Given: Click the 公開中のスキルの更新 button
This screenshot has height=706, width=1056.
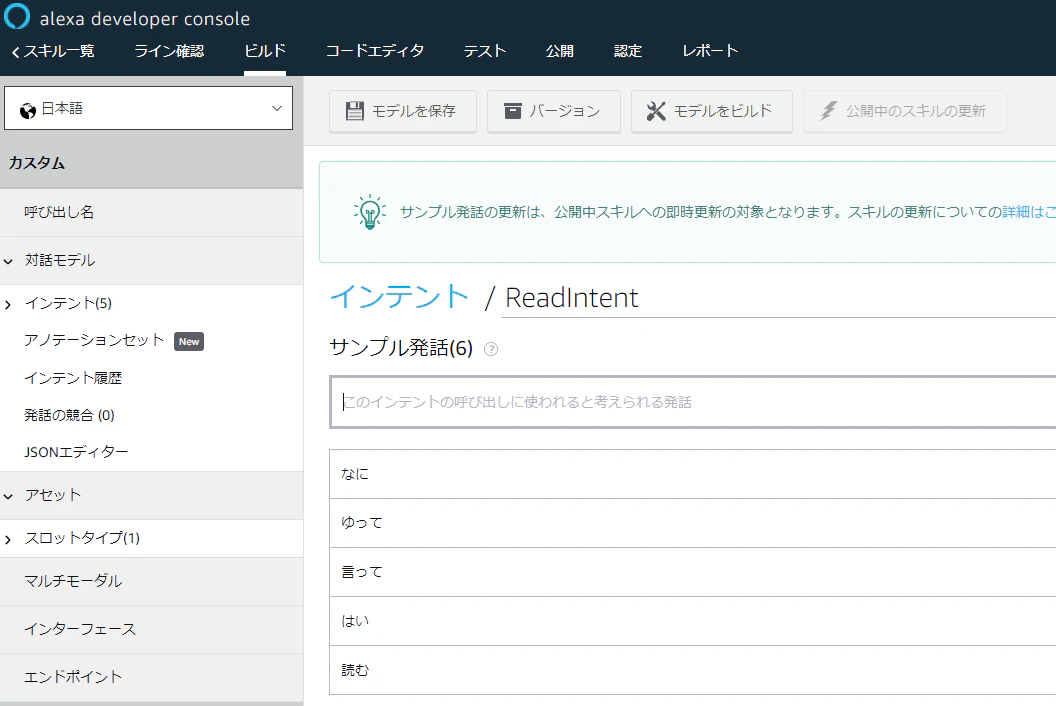Looking at the screenshot, I should [904, 111].
